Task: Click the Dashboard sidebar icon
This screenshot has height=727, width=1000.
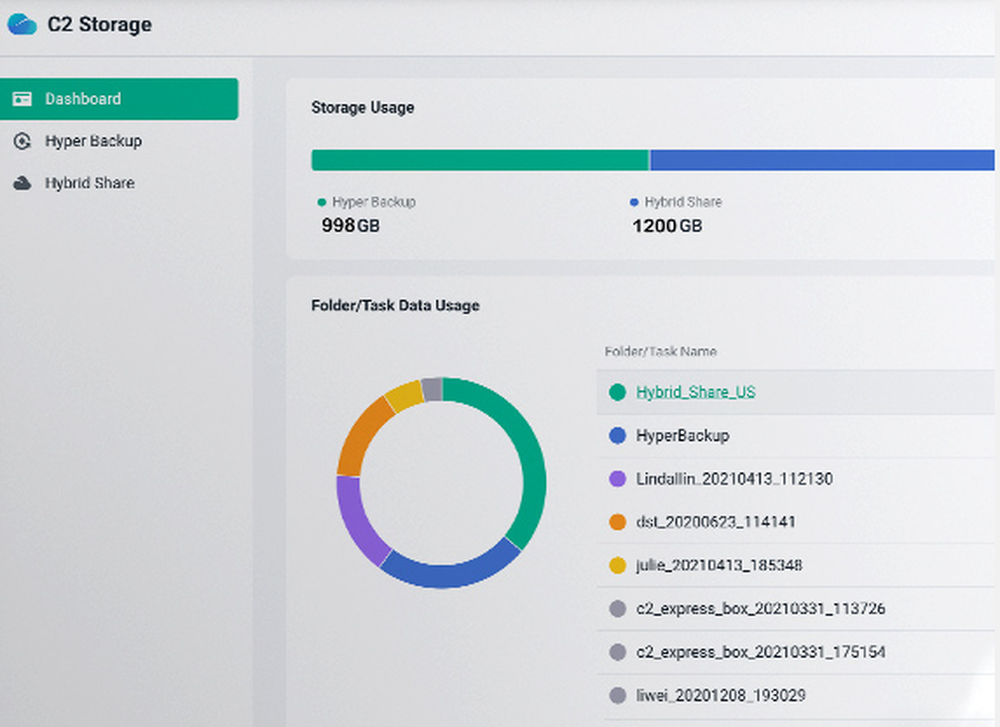Action: tap(22, 99)
